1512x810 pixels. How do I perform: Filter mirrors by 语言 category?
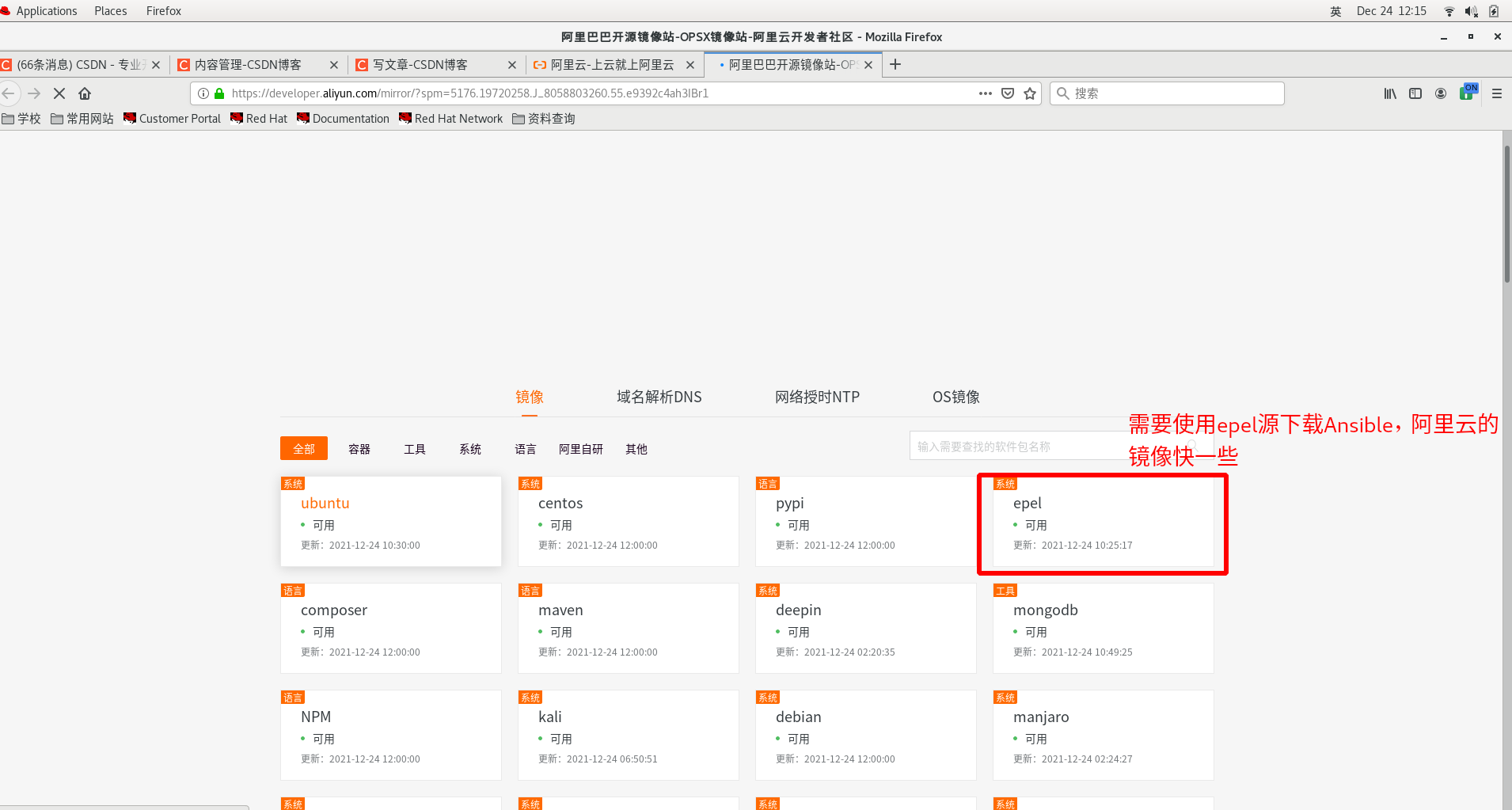click(526, 449)
